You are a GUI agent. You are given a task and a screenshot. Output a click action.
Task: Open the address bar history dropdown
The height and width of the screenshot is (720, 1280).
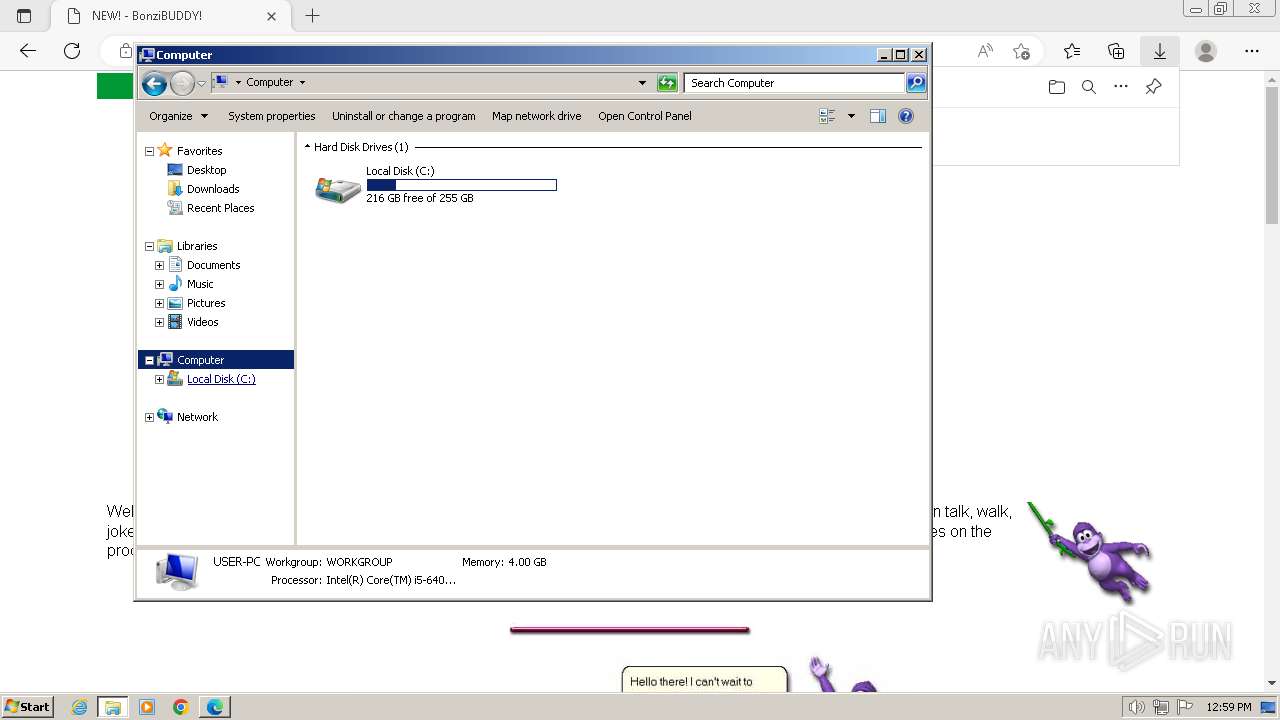642,83
